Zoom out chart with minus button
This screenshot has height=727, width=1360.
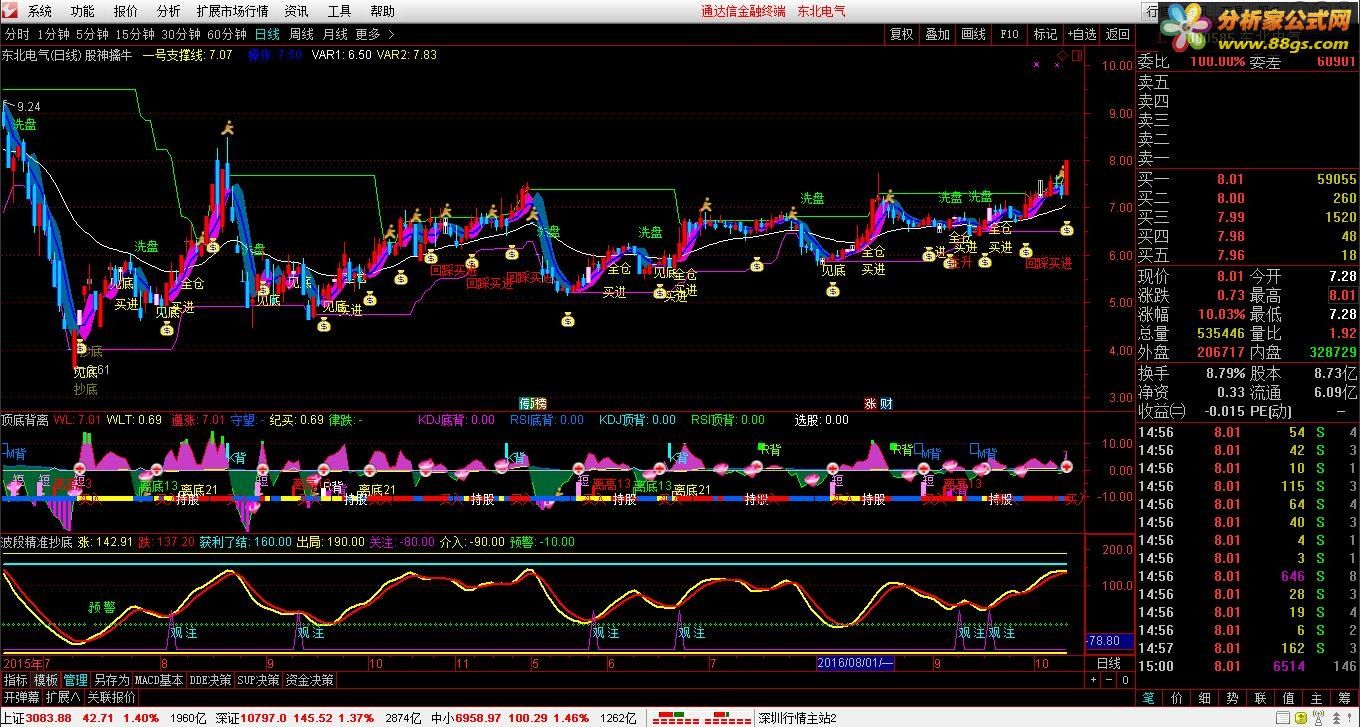(1109, 680)
